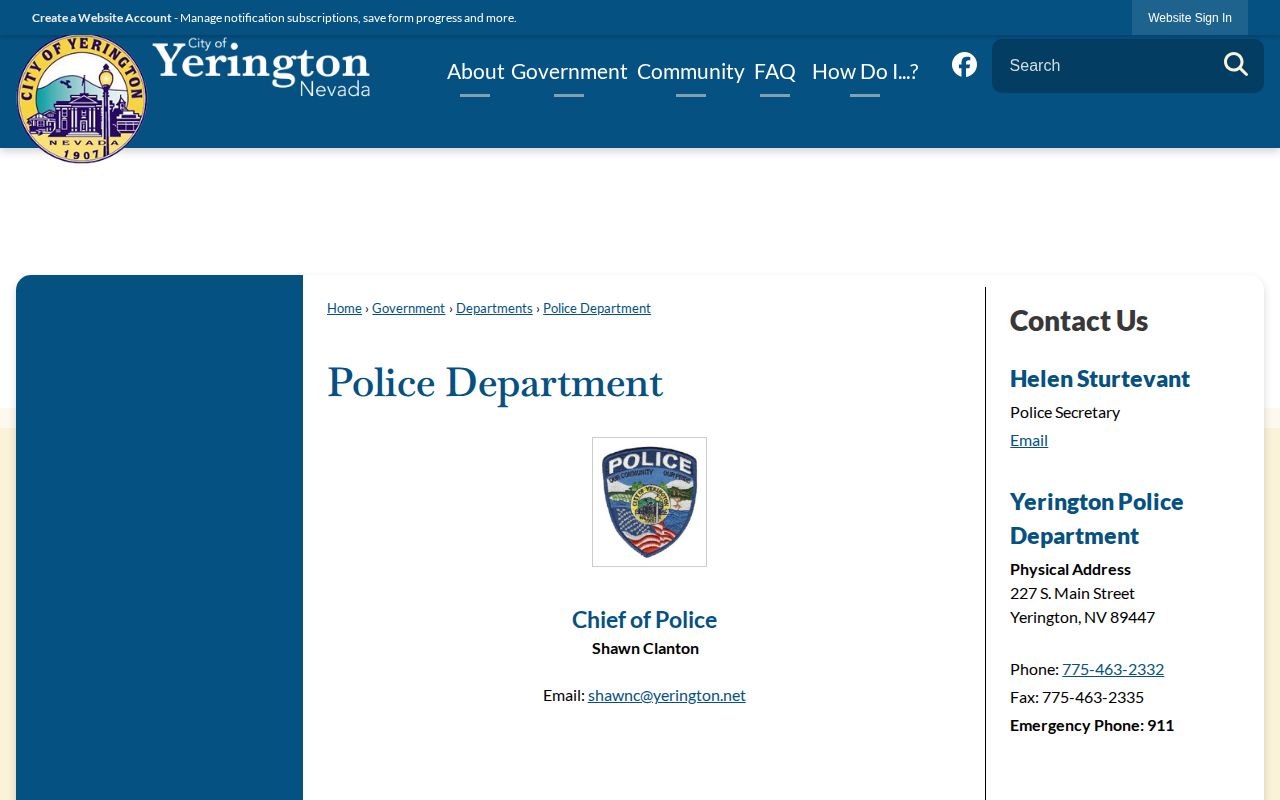This screenshot has height=800, width=1280.
Task: Open the How Do I...? menu
Action: pyautogui.click(x=865, y=71)
